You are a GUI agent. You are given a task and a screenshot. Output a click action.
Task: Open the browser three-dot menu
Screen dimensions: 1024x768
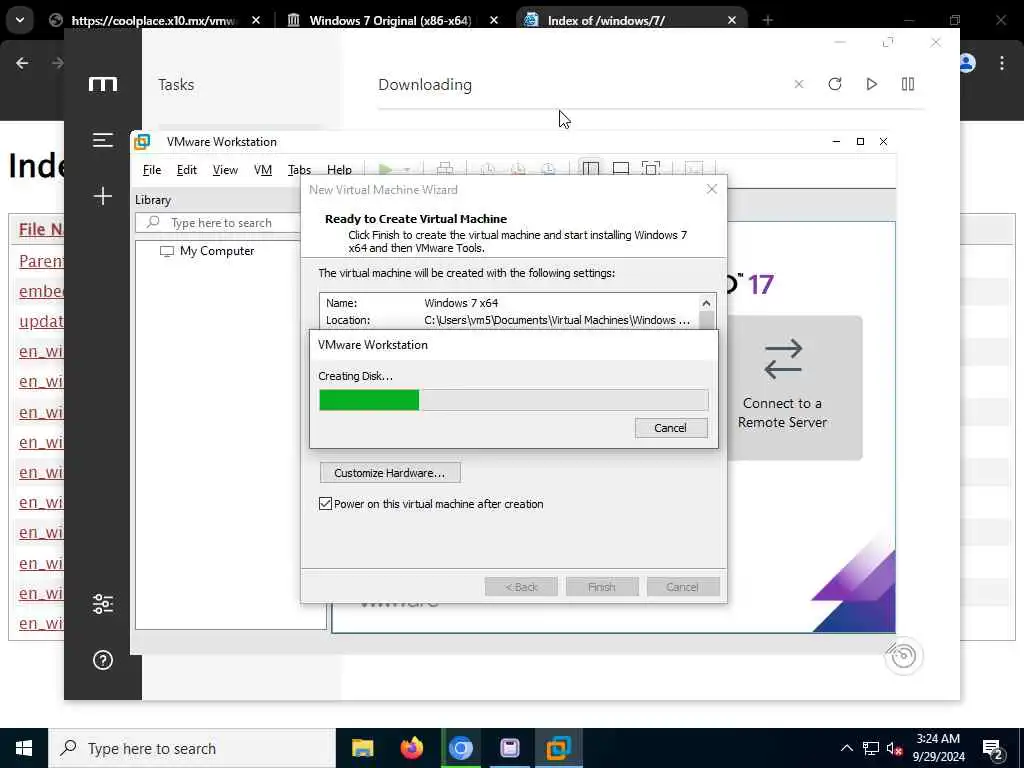pyautogui.click(x=1002, y=63)
